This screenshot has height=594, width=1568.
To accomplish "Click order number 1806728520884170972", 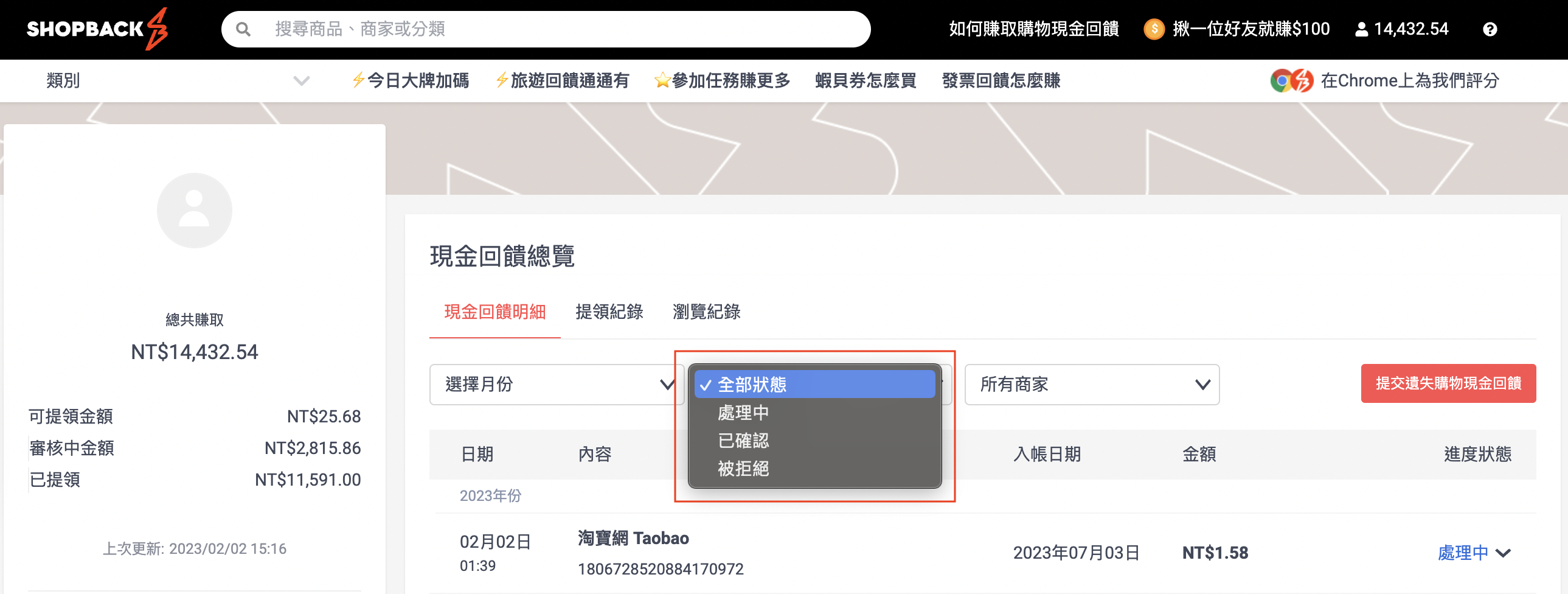I will coord(661,569).
